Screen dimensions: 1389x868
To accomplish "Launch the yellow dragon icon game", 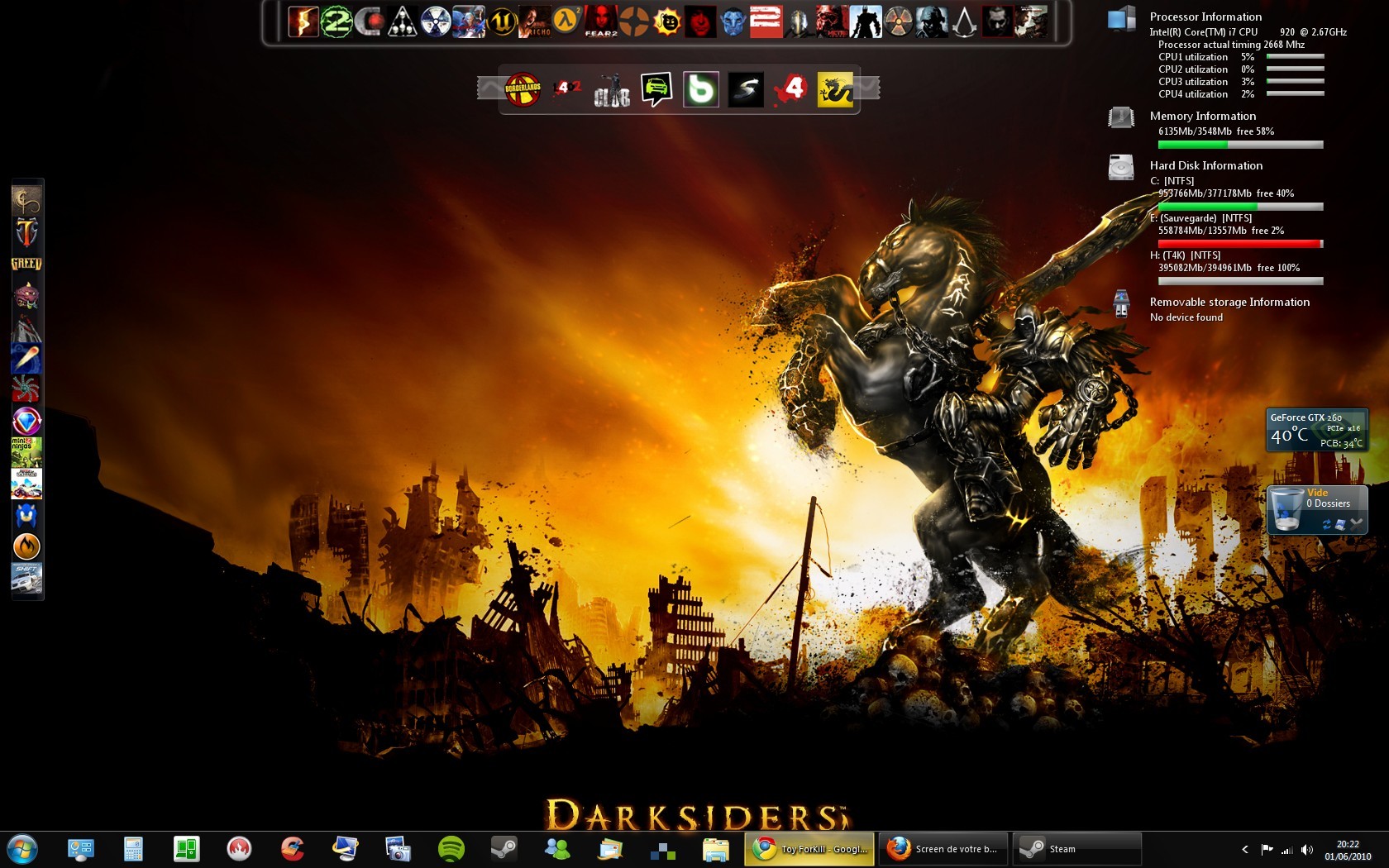I will click(835, 88).
